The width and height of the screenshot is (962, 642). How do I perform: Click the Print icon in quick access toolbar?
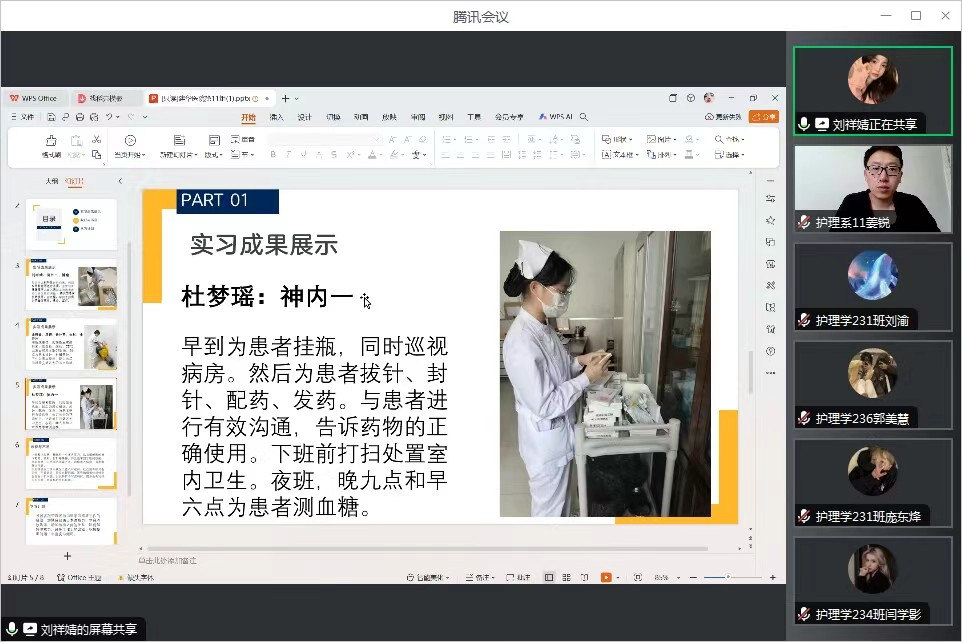click(78, 117)
